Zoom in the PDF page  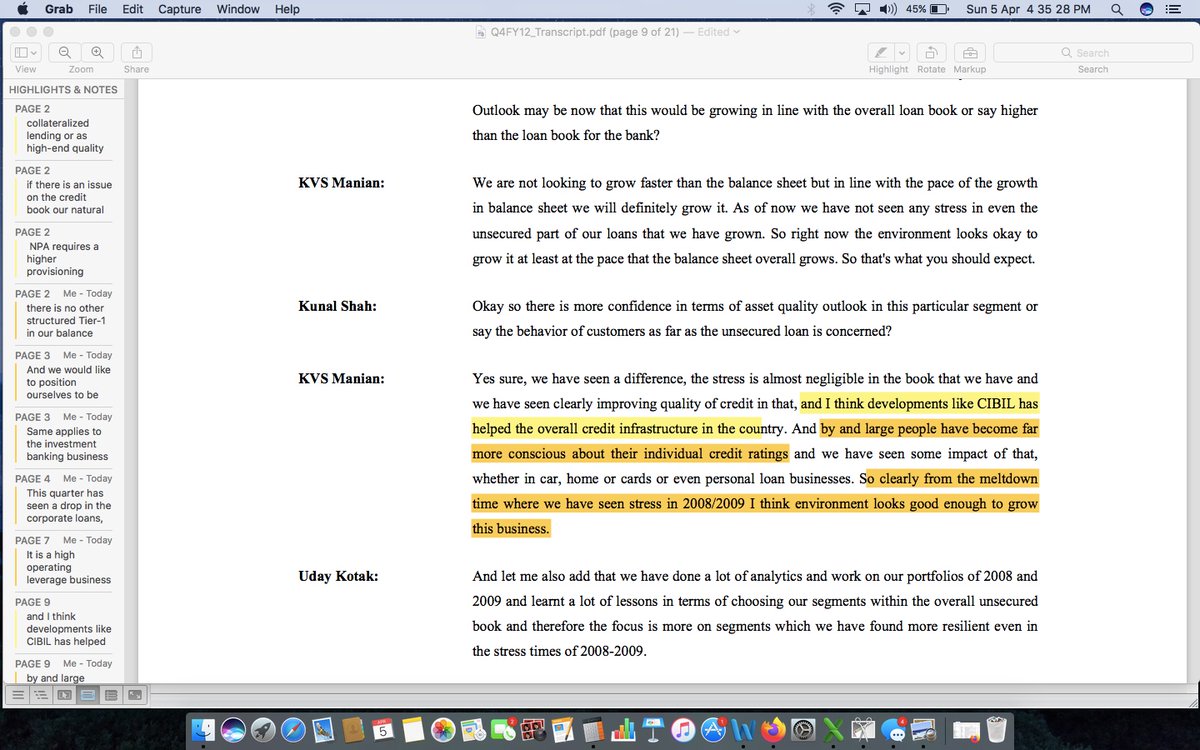click(x=97, y=52)
